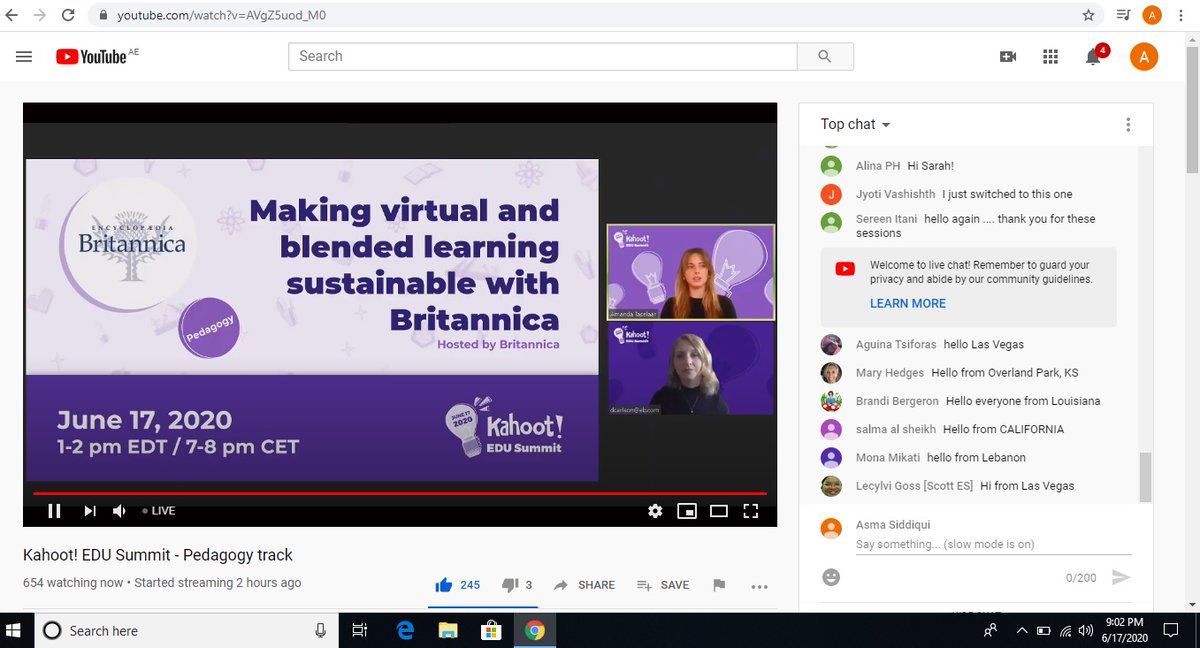Click LEARN MORE in chat notice

(908, 303)
